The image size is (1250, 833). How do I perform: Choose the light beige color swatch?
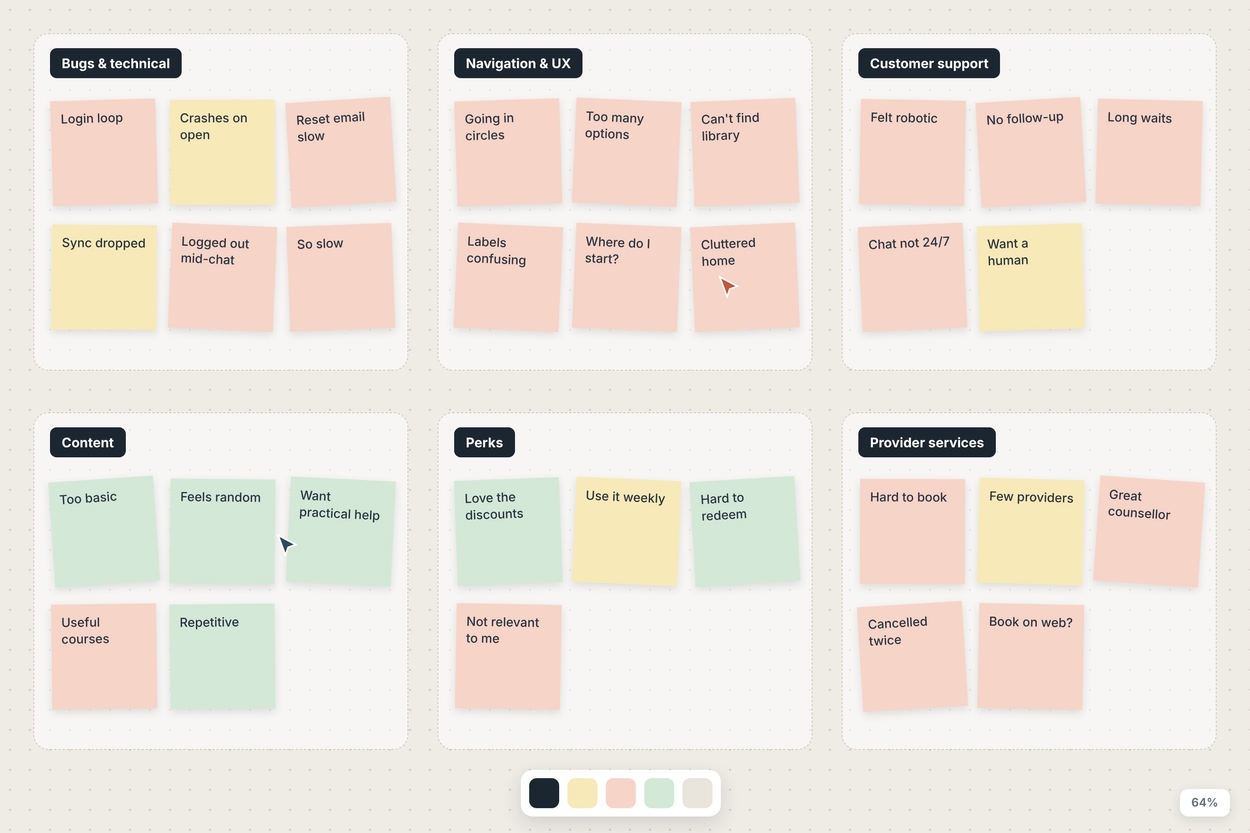click(x=697, y=793)
